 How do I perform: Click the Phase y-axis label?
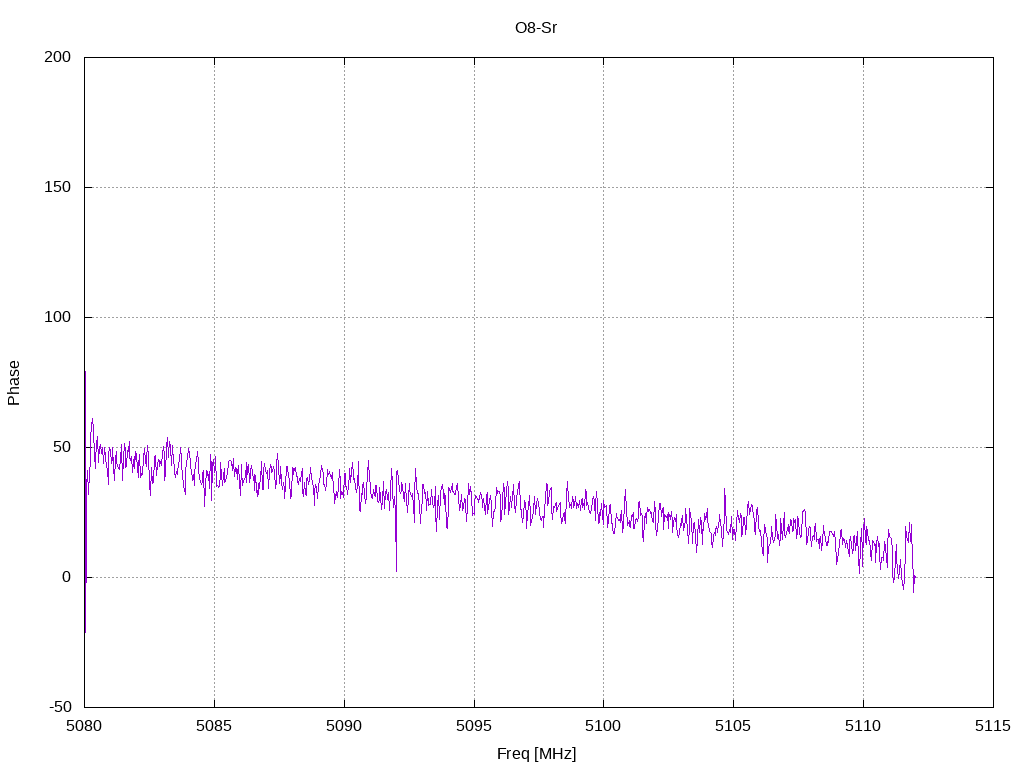point(14,383)
